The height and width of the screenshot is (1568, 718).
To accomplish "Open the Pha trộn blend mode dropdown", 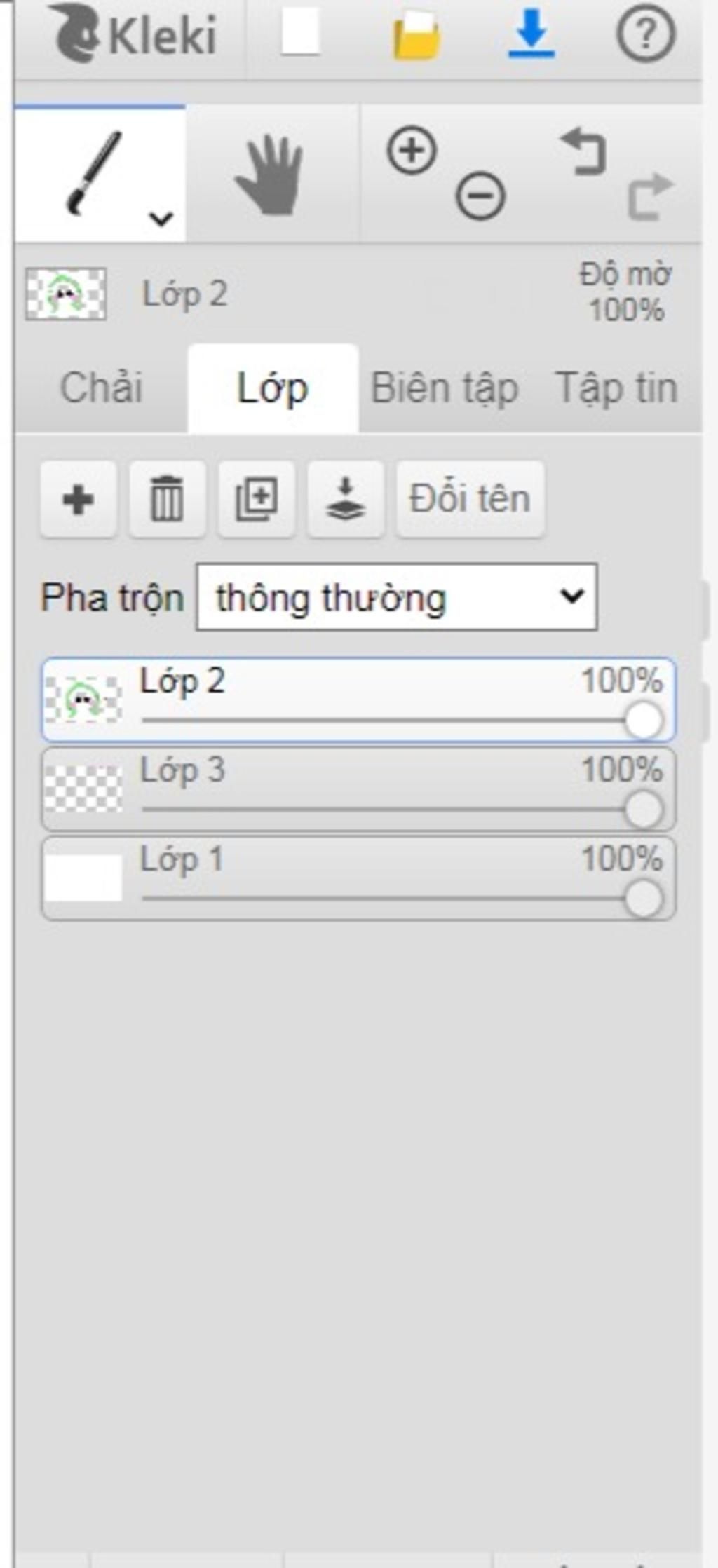I will pyautogui.click(x=397, y=597).
